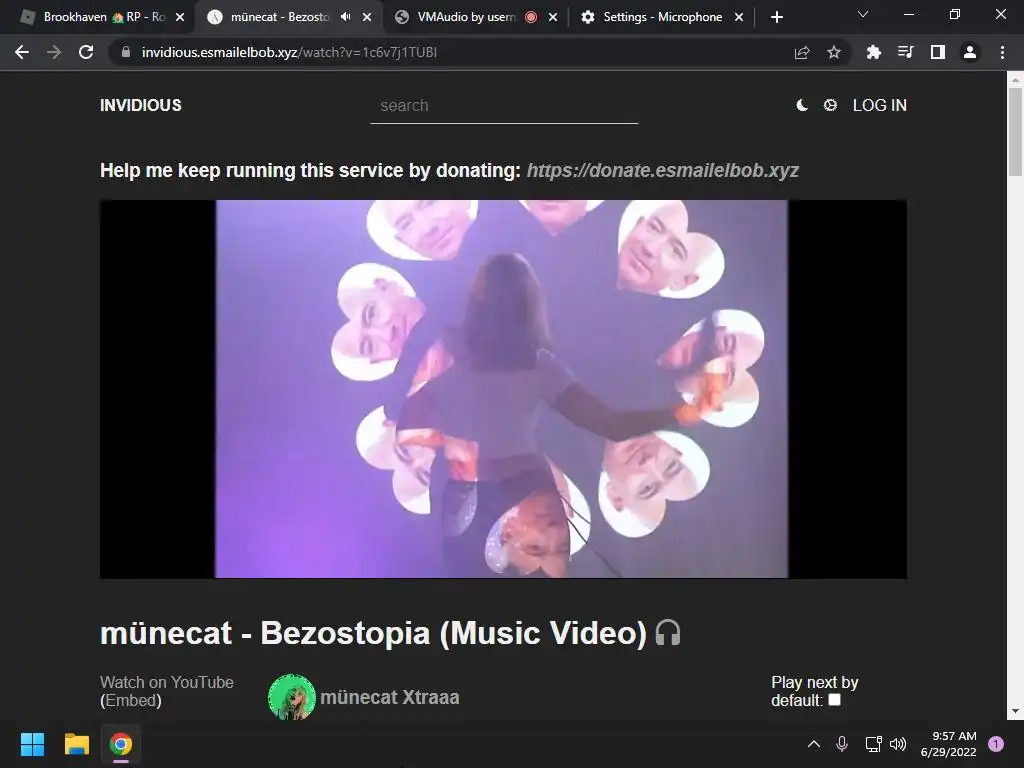The height and width of the screenshot is (768, 1024).
Task: Close the VMAudio tab
Action: 553,17
